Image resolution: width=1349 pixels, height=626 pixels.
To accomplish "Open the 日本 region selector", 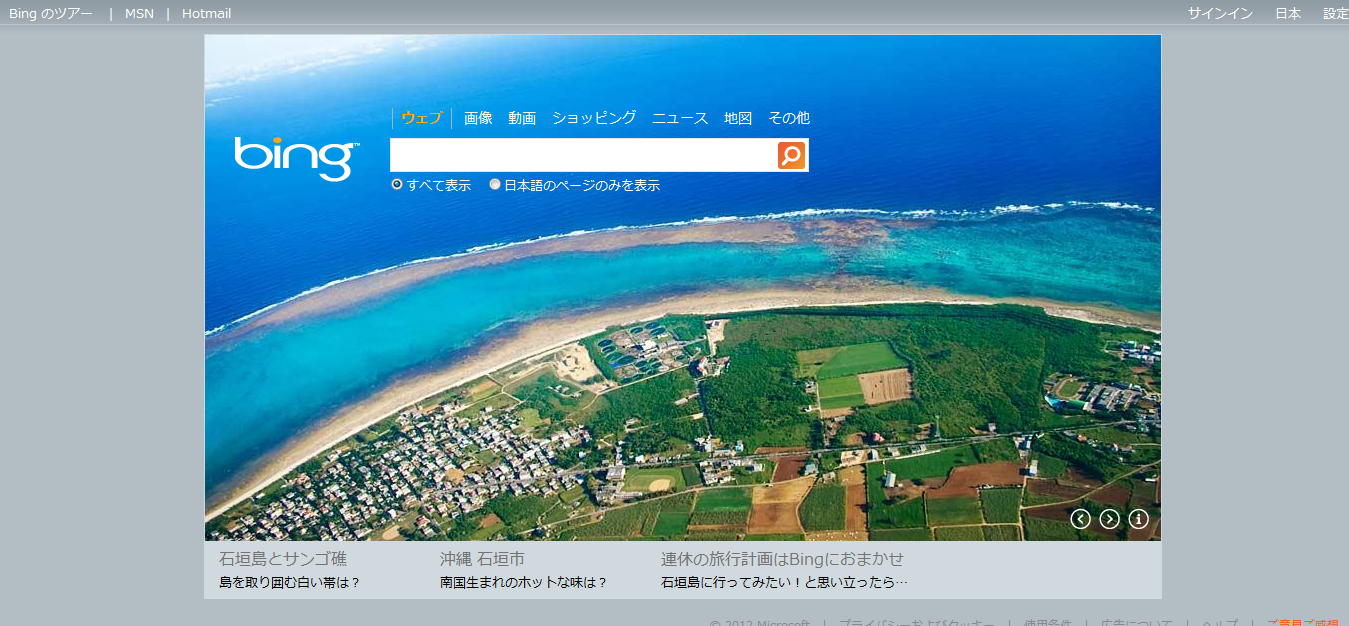I will point(1288,14).
